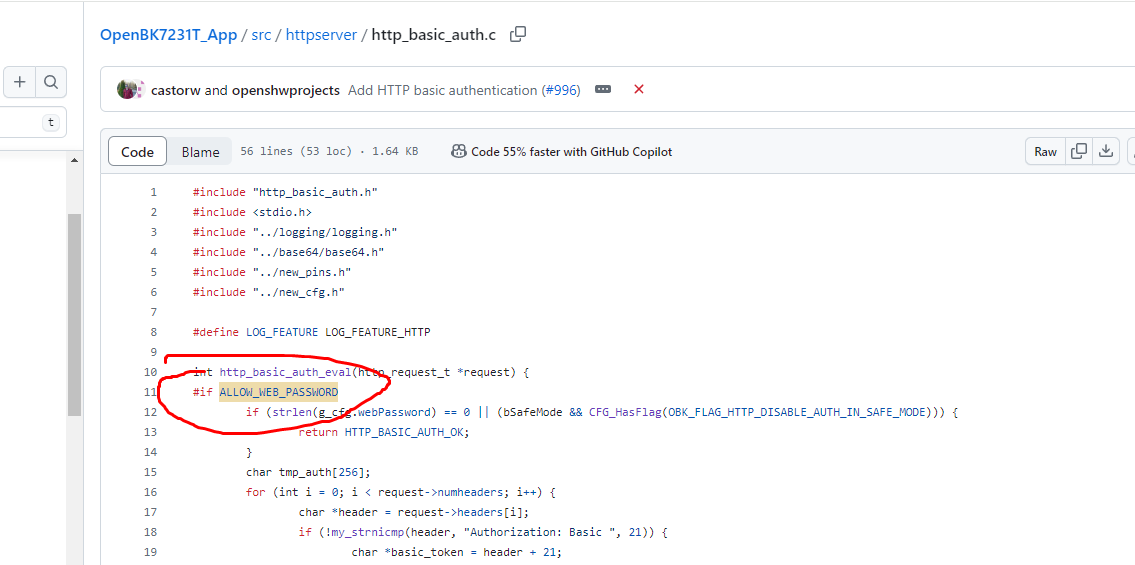Open the file search magnifier icon

(x=51, y=82)
